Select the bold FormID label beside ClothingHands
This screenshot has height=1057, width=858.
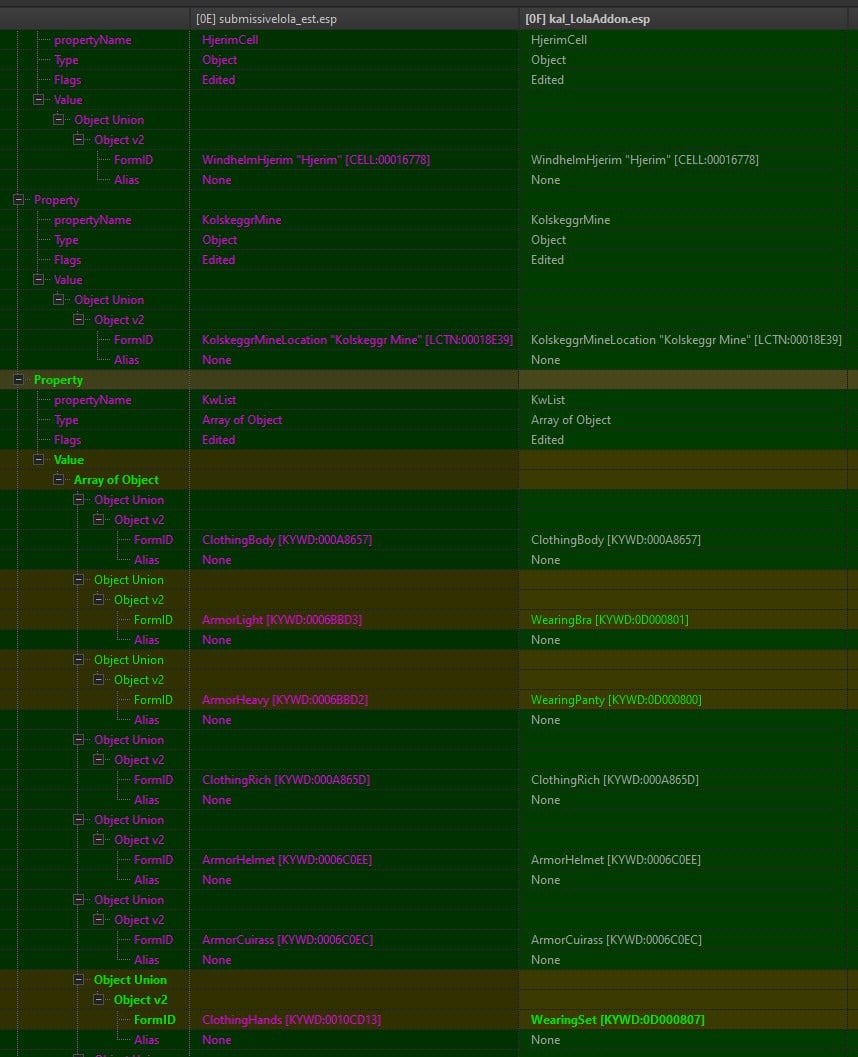tap(154, 1020)
